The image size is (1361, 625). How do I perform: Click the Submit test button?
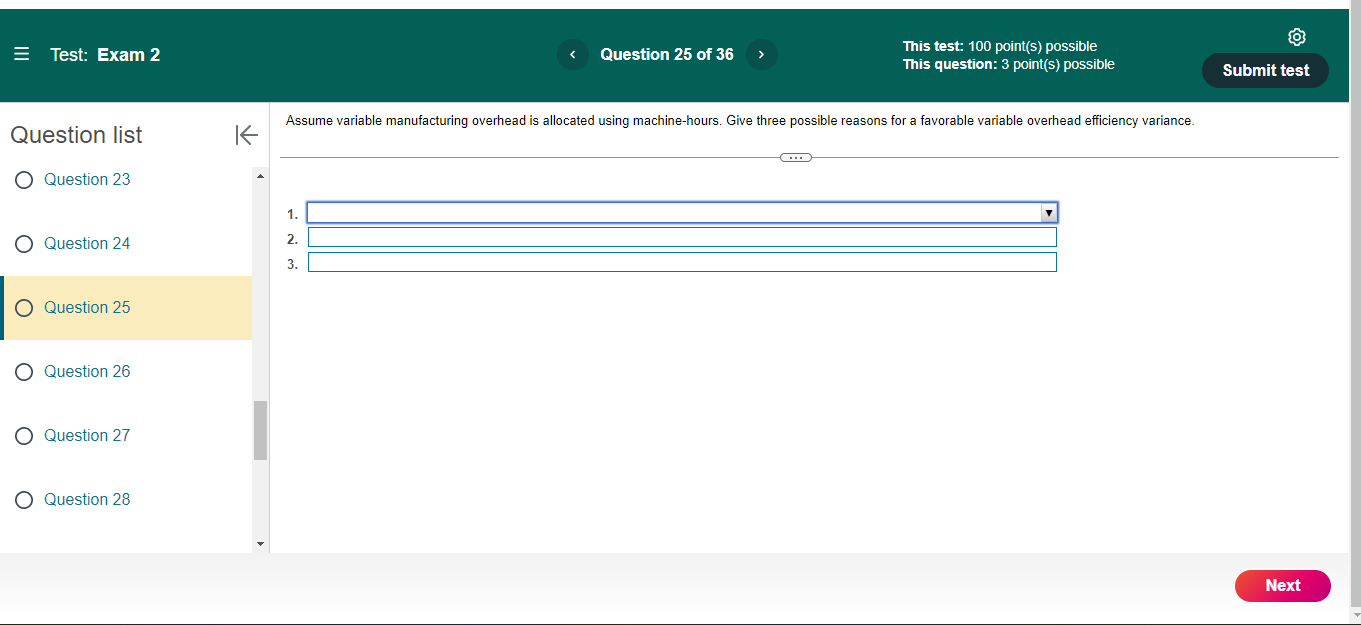(x=1264, y=70)
